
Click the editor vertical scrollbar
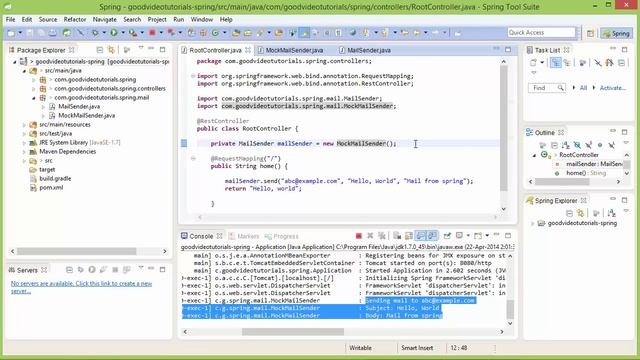pyautogui.click(x=504, y=128)
